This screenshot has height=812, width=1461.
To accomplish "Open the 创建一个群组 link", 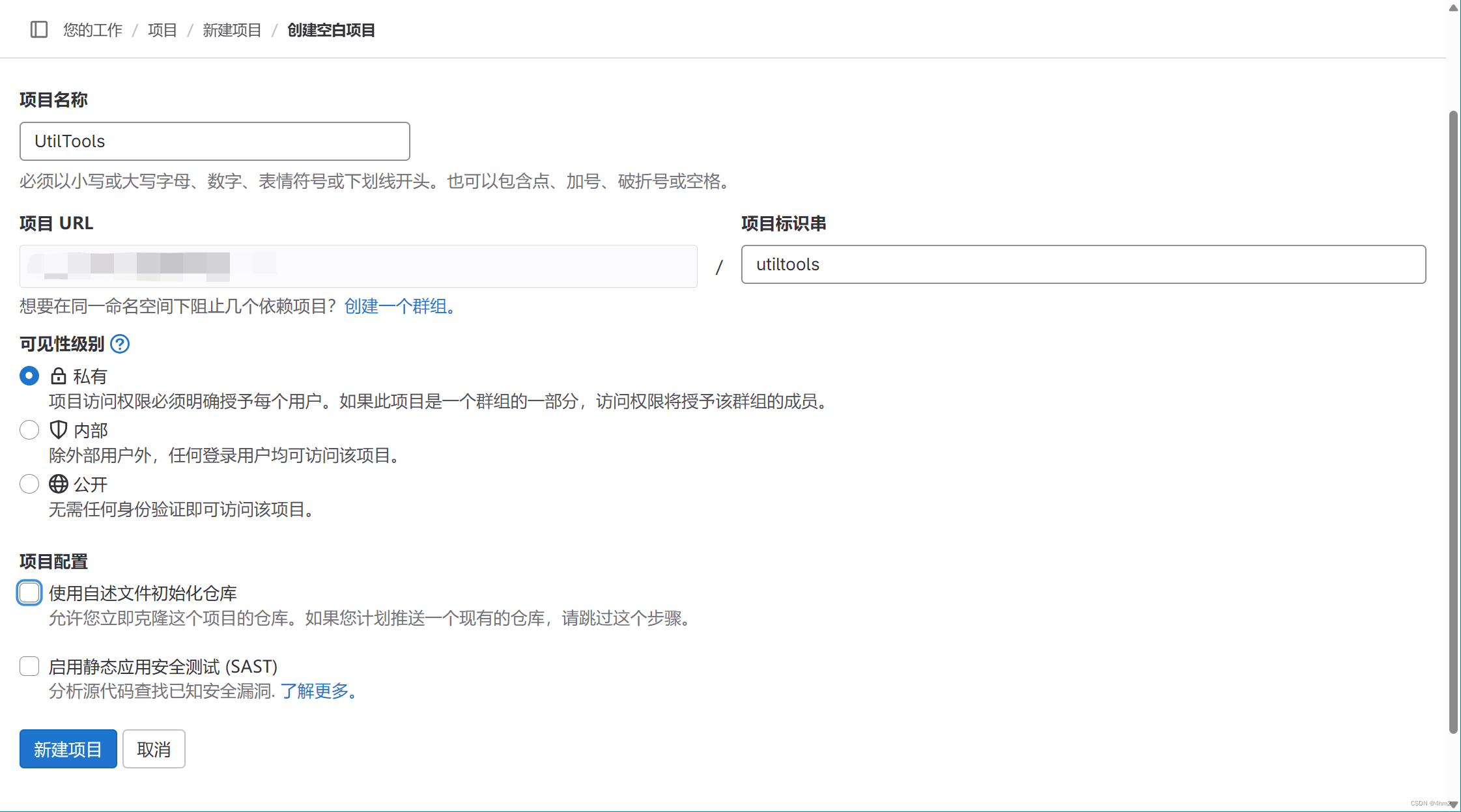I will (399, 306).
